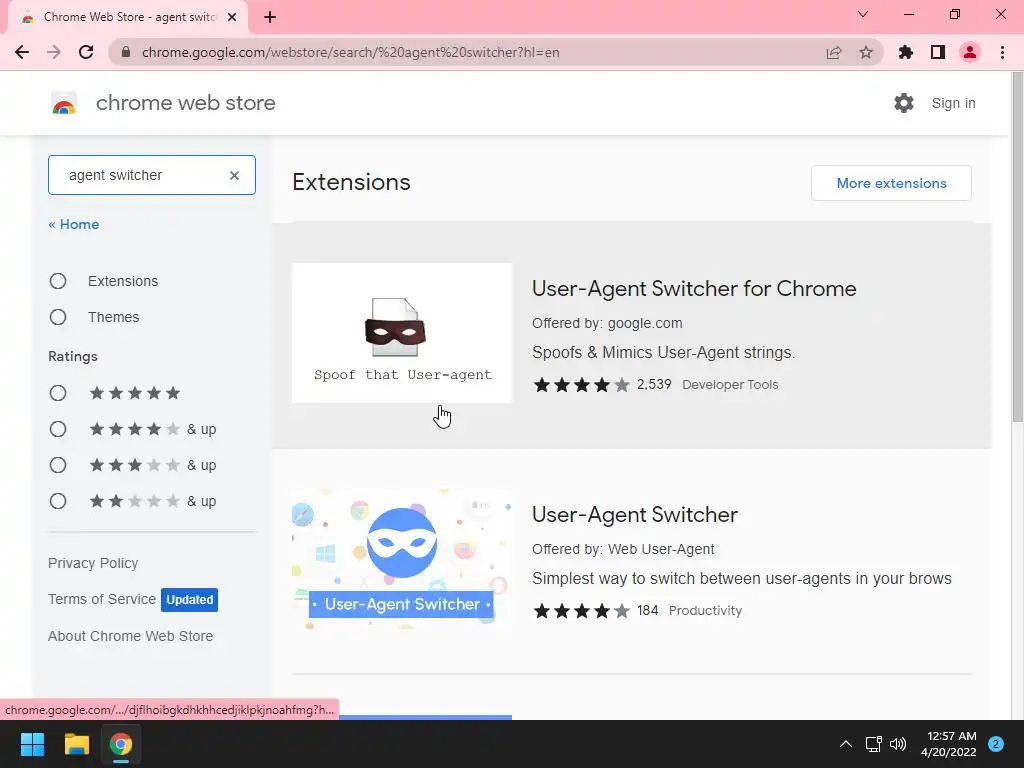The height and width of the screenshot is (768, 1024).
Task: Click the page vertical scrollbar
Action: click(x=1017, y=248)
